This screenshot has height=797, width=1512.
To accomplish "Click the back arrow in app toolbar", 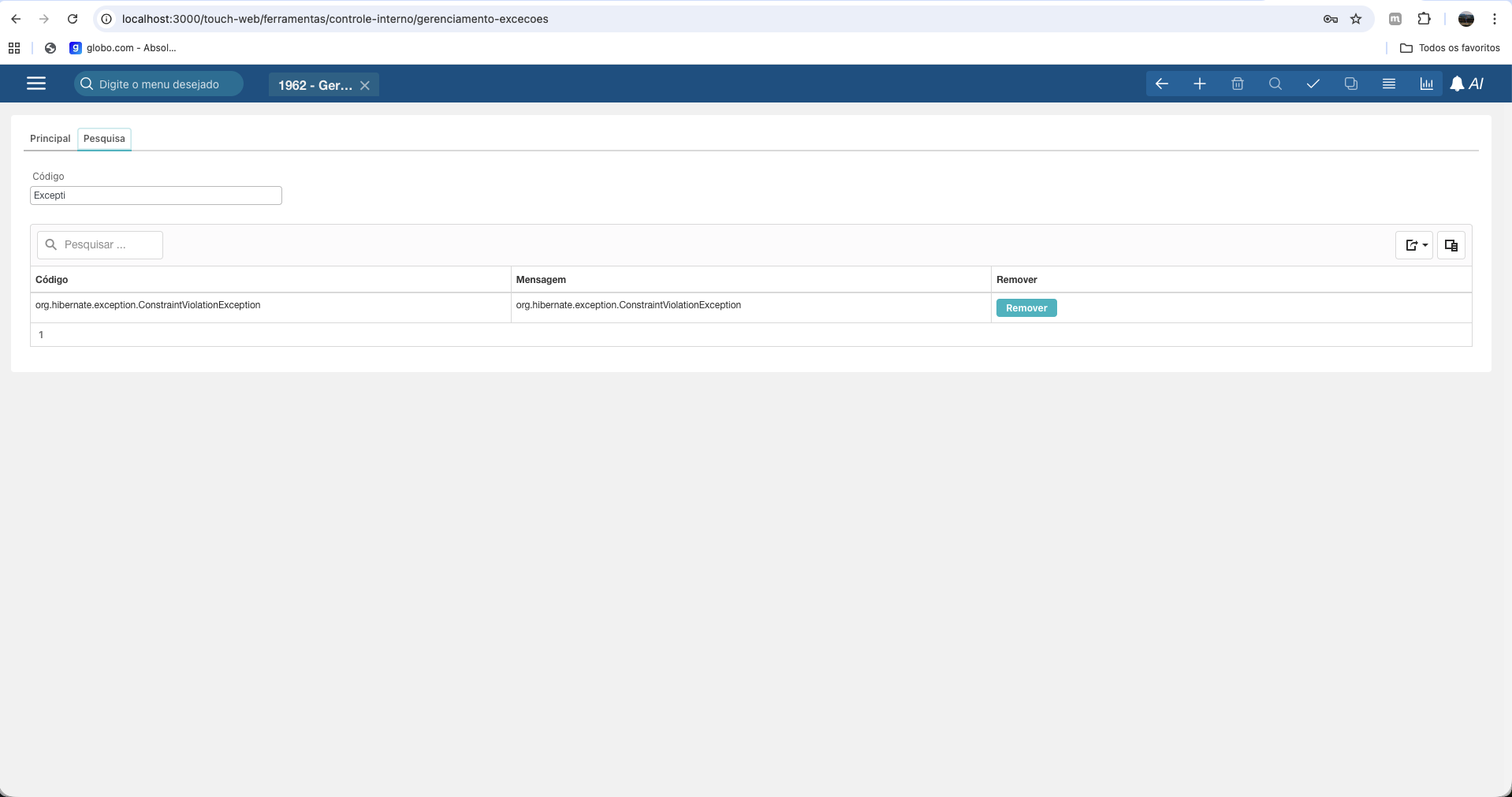I will tap(1161, 84).
